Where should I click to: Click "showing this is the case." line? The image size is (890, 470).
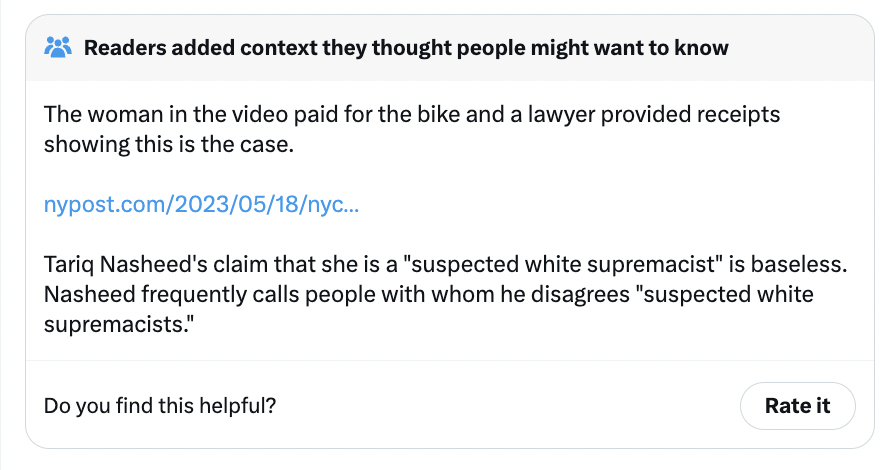[x=169, y=145]
